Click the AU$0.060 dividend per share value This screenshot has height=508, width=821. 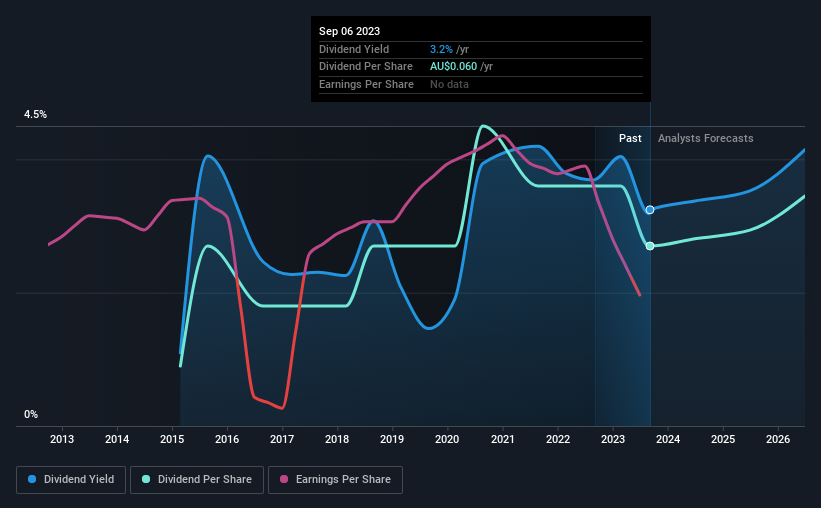tap(453, 67)
